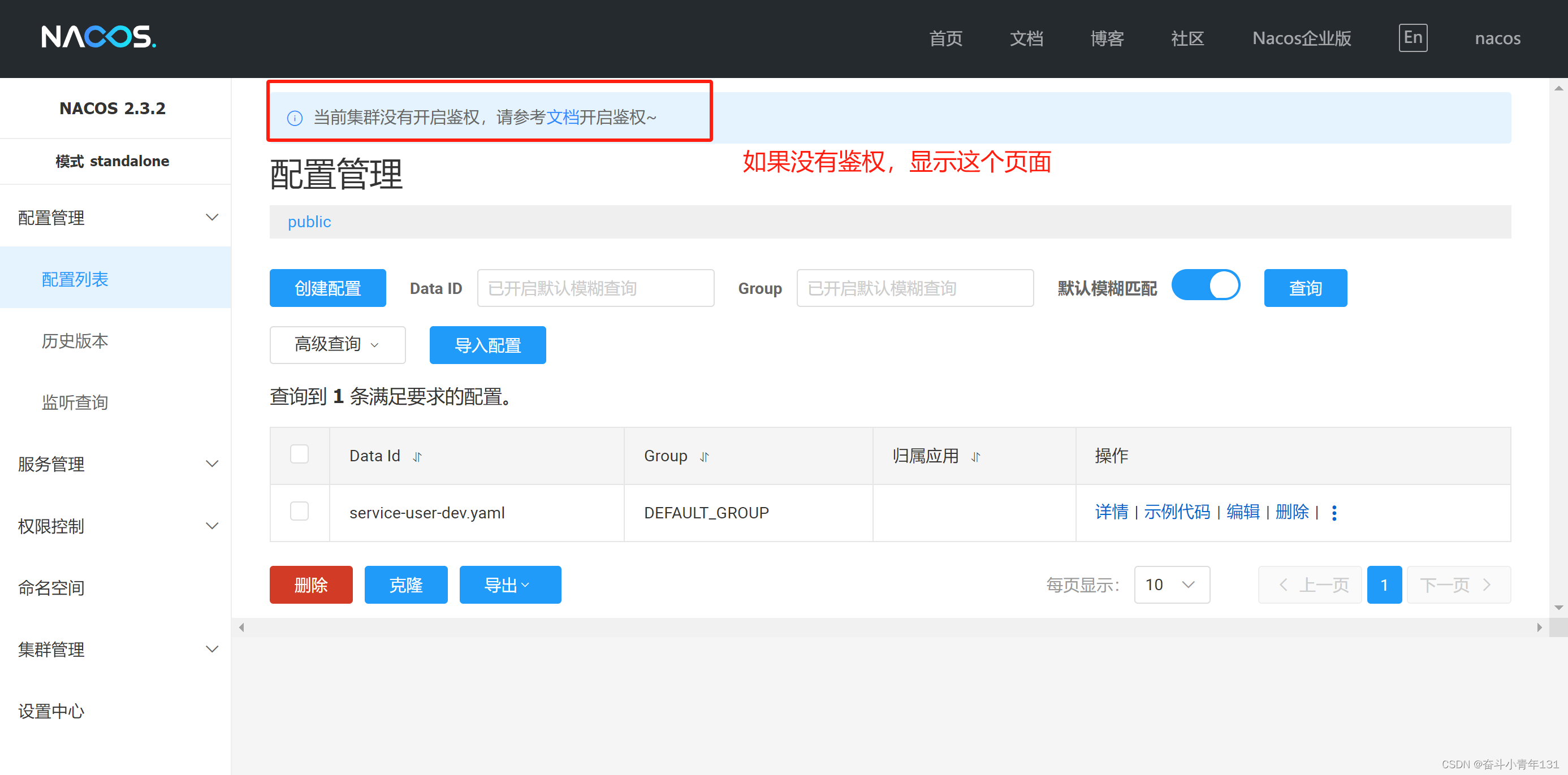Image resolution: width=1568 pixels, height=775 pixels.
Task: Sort table by the Data Id column
Action: pyautogui.click(x=417, y=457)
